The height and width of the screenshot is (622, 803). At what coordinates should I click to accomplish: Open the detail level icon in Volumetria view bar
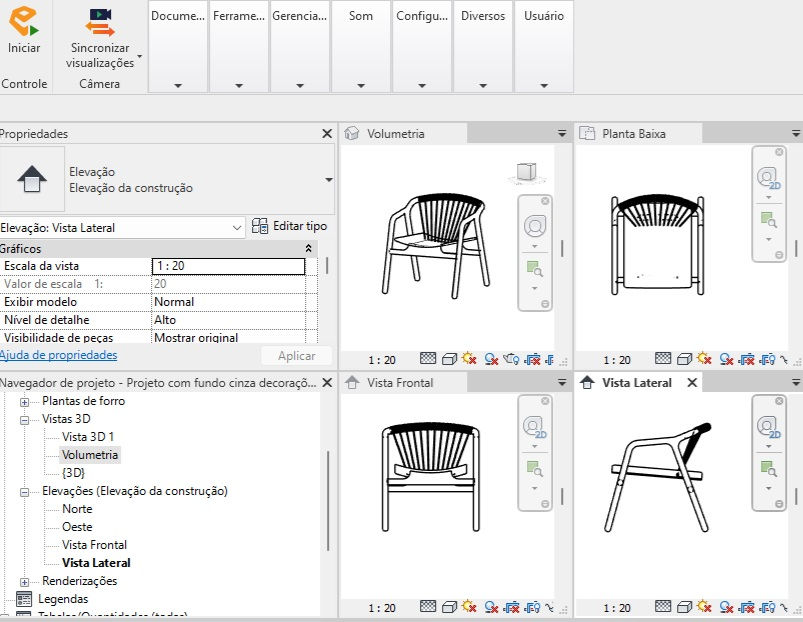[428, 358]
